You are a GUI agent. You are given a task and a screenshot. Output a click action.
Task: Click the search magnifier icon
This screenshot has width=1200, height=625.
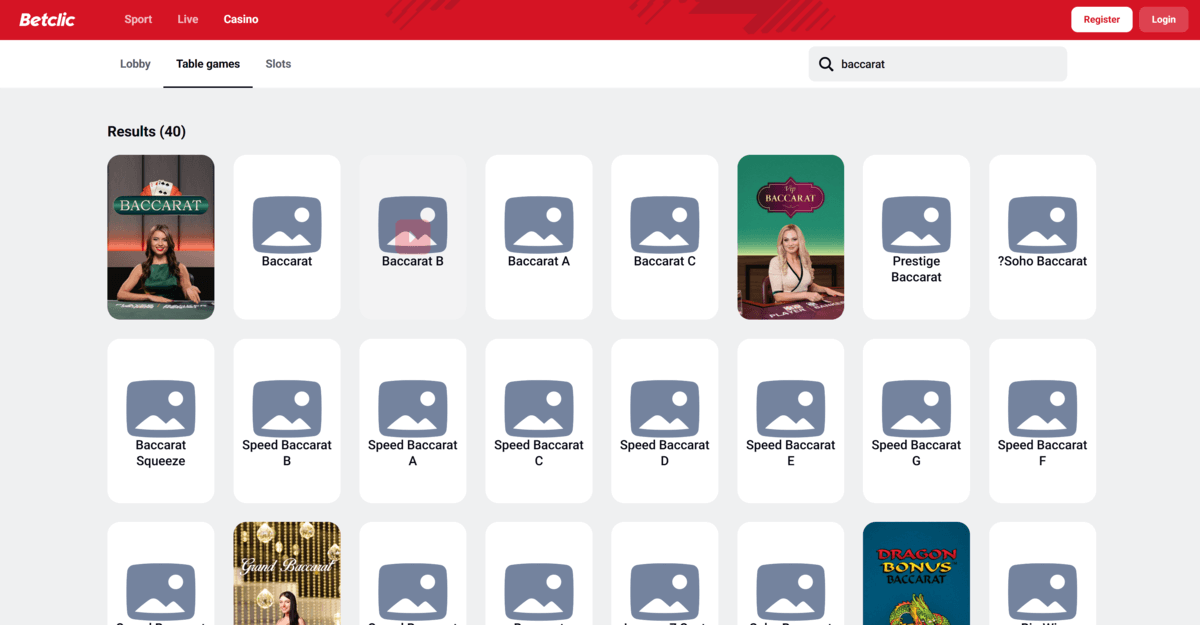[826, 64]
